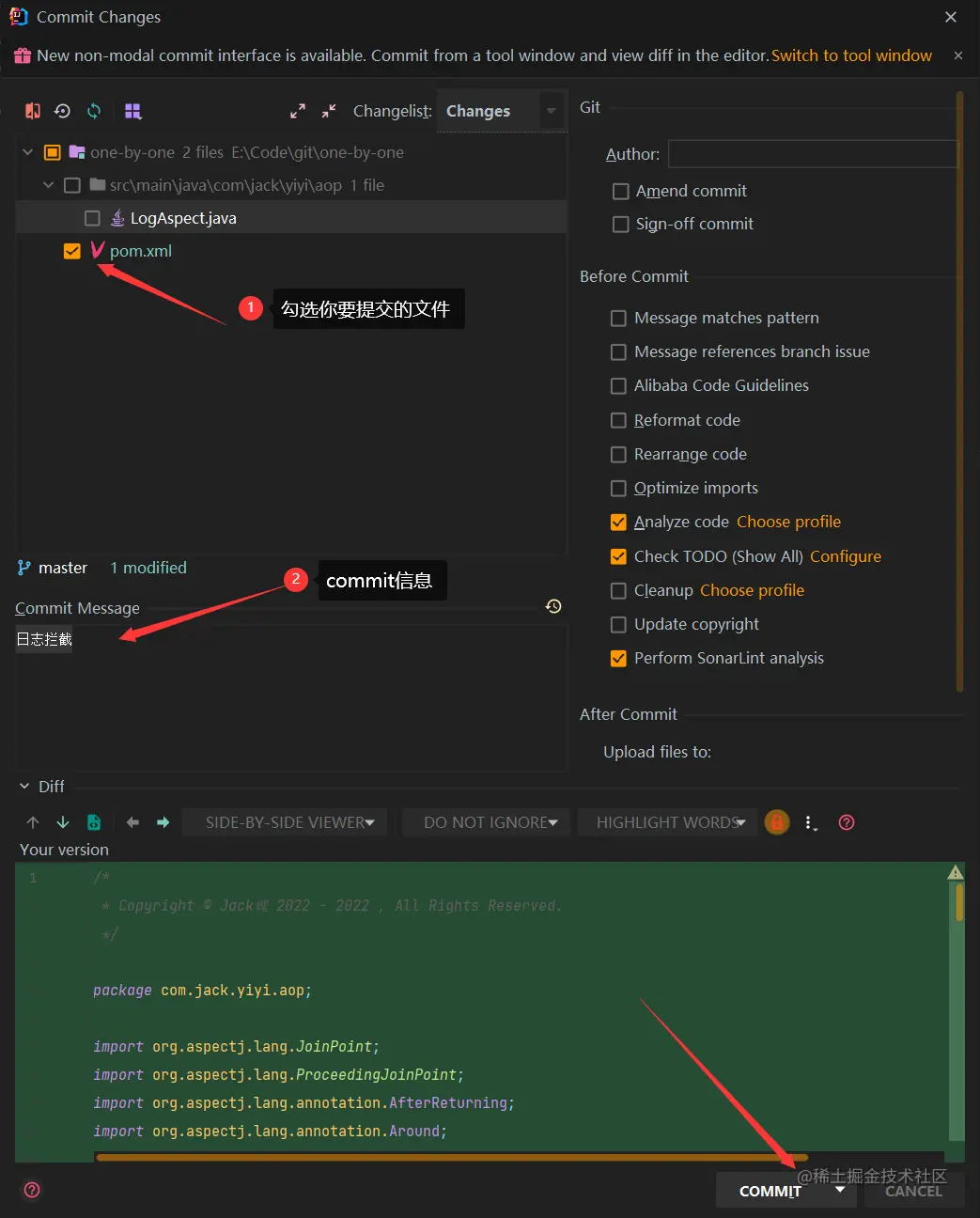The image size is (980, 1218).
Task: Click the Rollback icon in changes toolbar
Action: 62,111
